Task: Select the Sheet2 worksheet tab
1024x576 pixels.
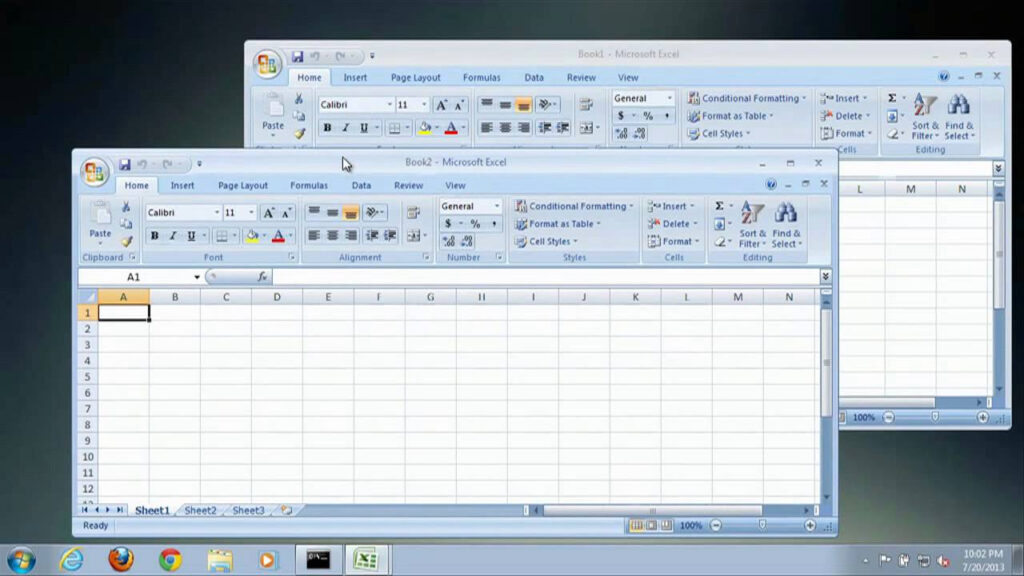Action: coord(200,510)
